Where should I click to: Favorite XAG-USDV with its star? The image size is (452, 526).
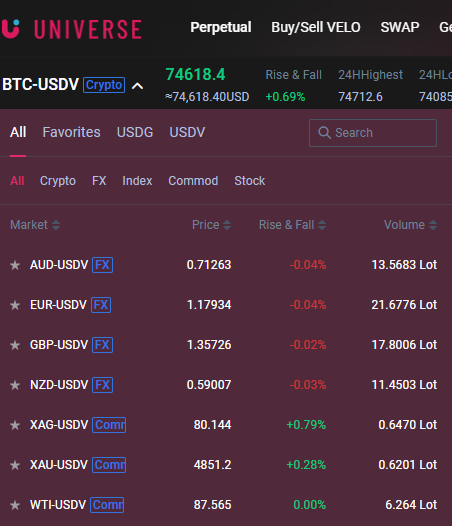(15, 425)
